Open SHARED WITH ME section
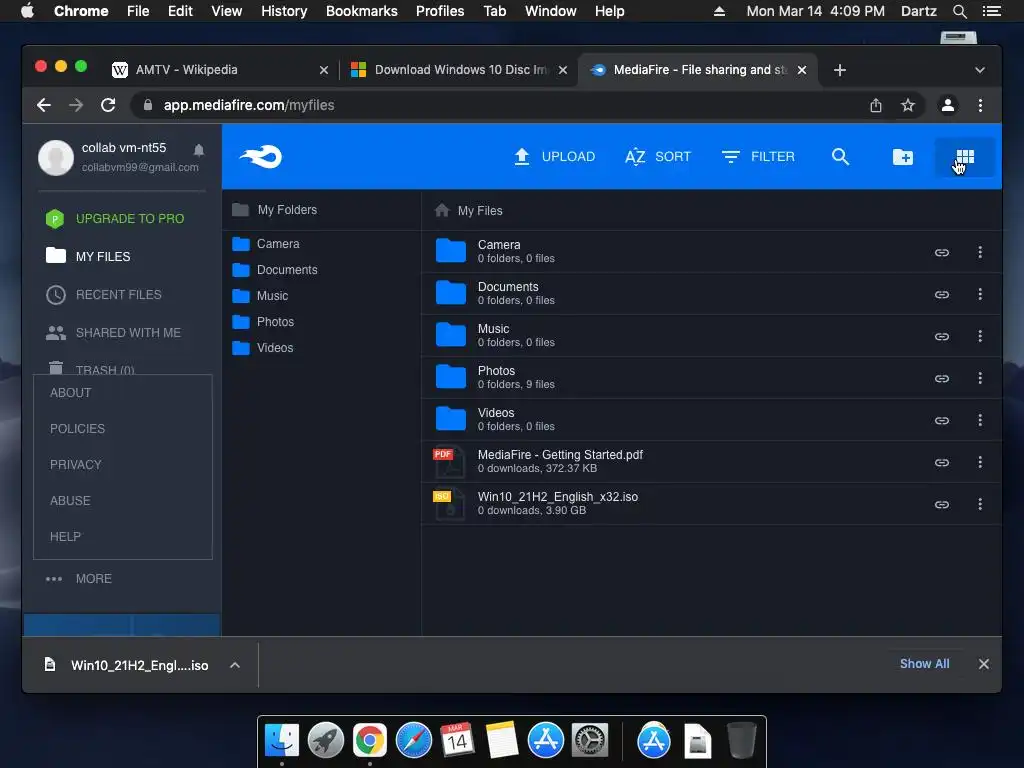Screen dimensions: 1024x768 click(x=114, y=332)
